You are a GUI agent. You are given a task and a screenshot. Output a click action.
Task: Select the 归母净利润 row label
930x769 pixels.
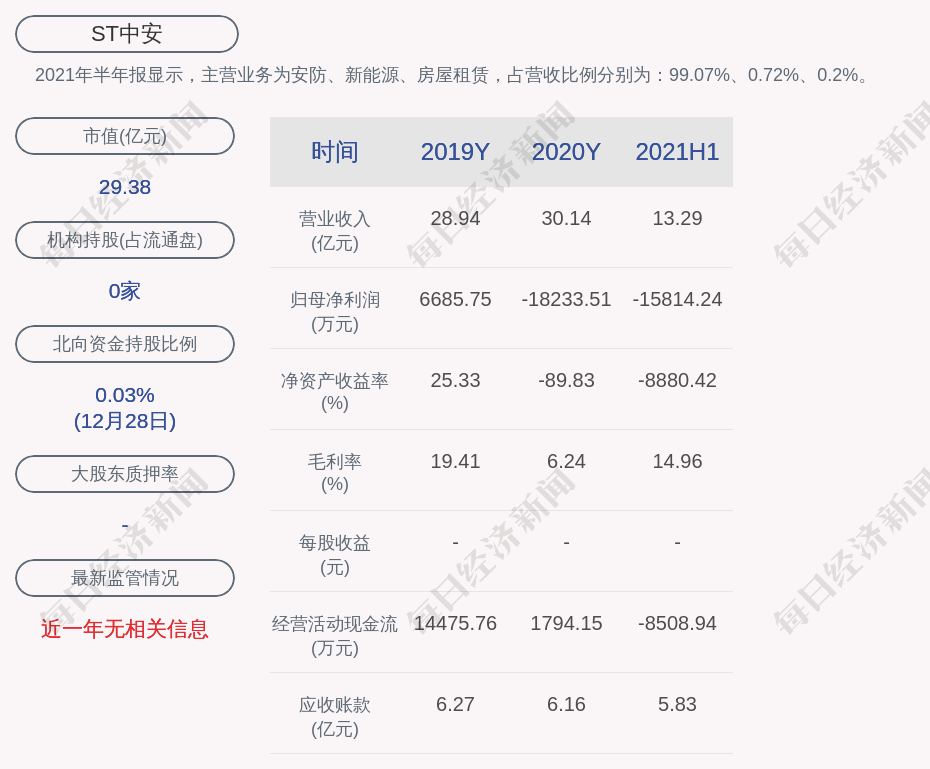click(335, 311)
